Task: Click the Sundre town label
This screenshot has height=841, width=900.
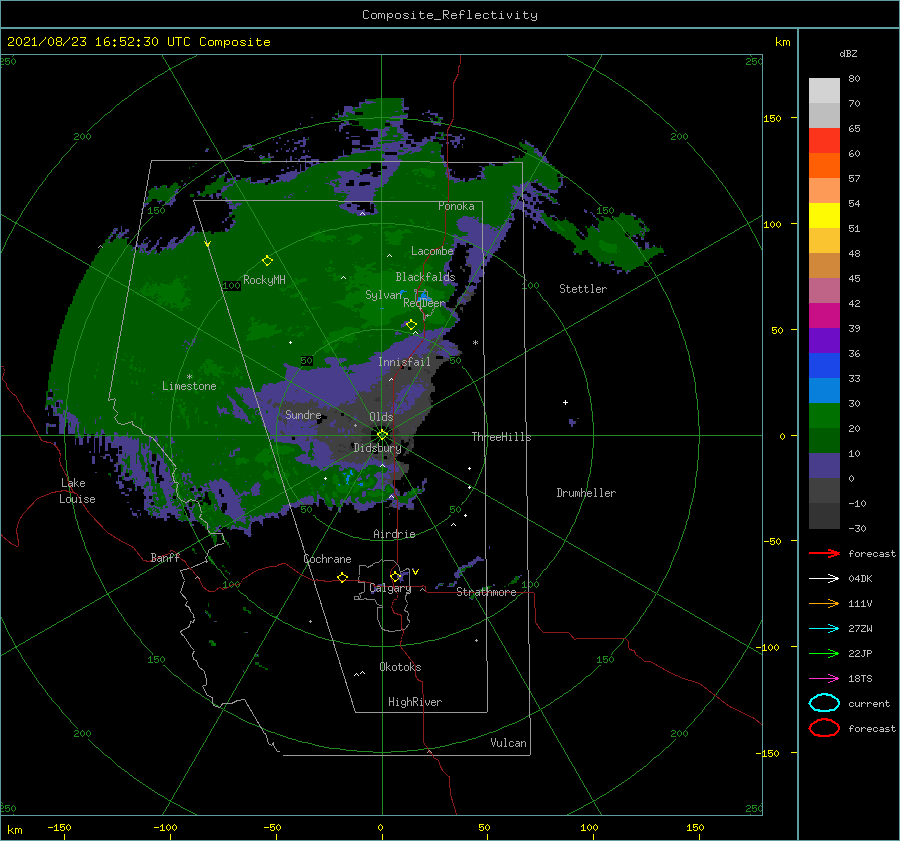Action: 303,414
